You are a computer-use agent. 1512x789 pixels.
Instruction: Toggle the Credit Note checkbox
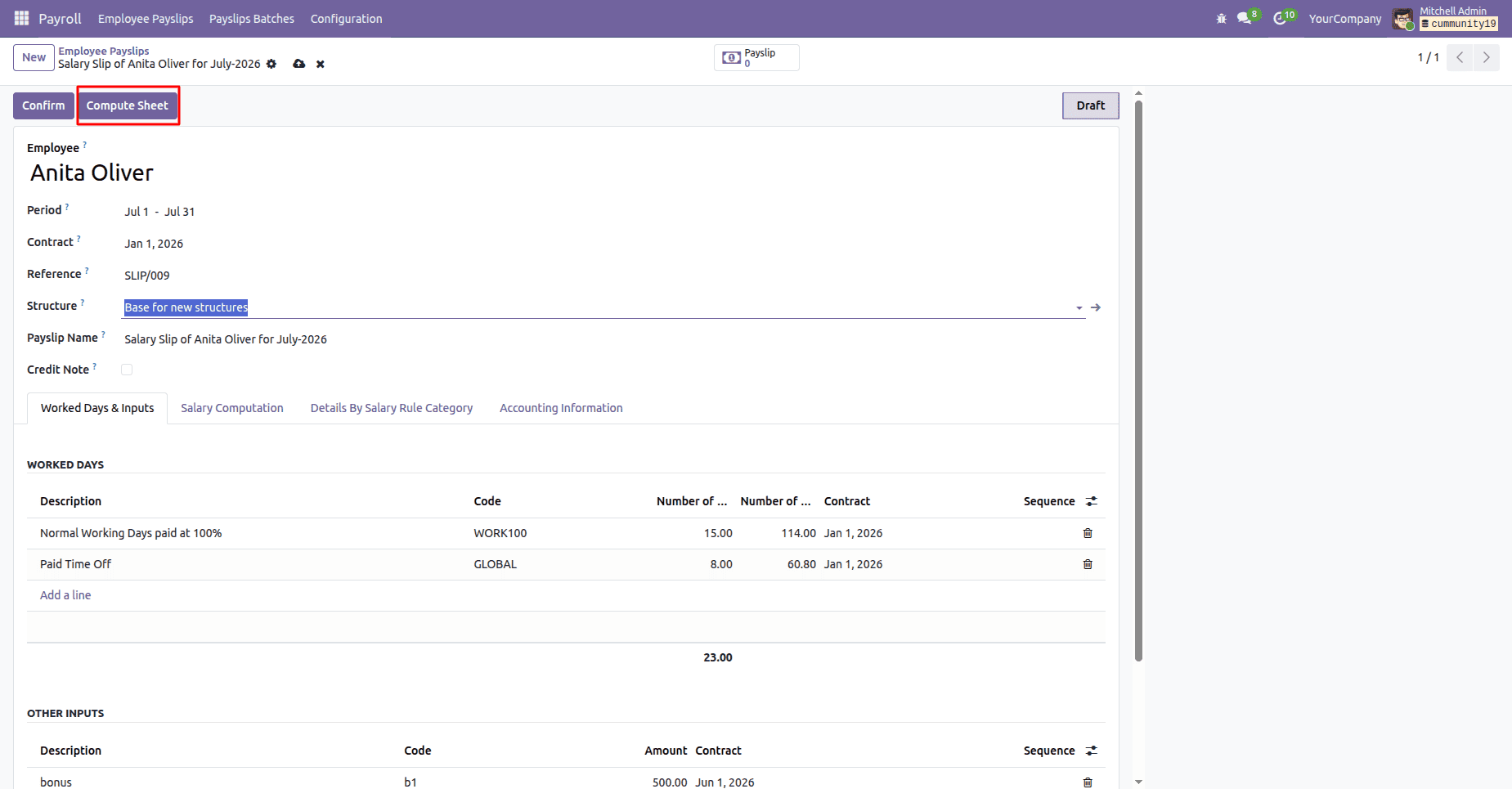pos(127,370)
